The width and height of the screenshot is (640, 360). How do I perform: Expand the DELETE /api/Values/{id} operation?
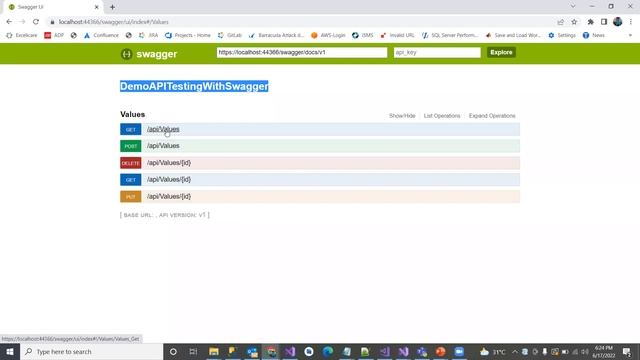[169, 162]
